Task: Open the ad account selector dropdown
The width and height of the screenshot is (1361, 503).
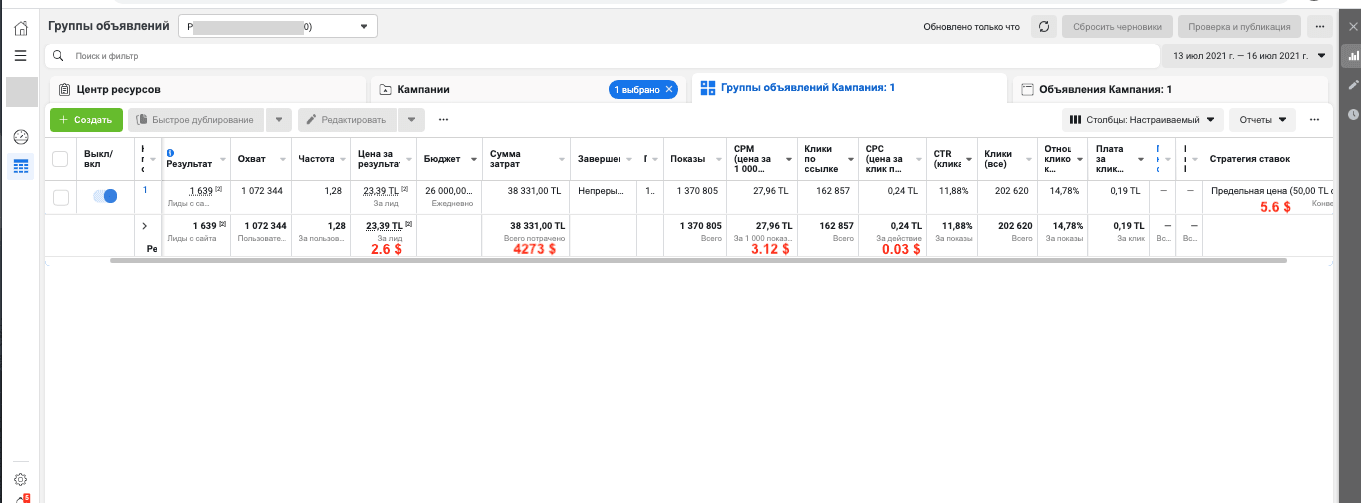Action: coord(278,27)
